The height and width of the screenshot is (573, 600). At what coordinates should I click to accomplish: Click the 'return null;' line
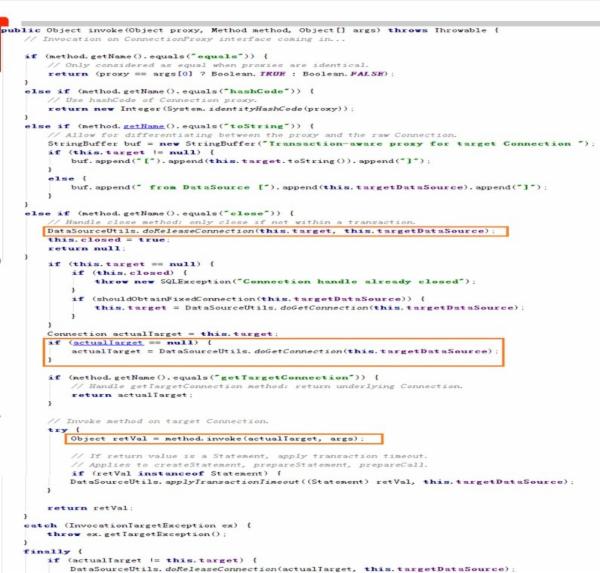pos(86,248)
